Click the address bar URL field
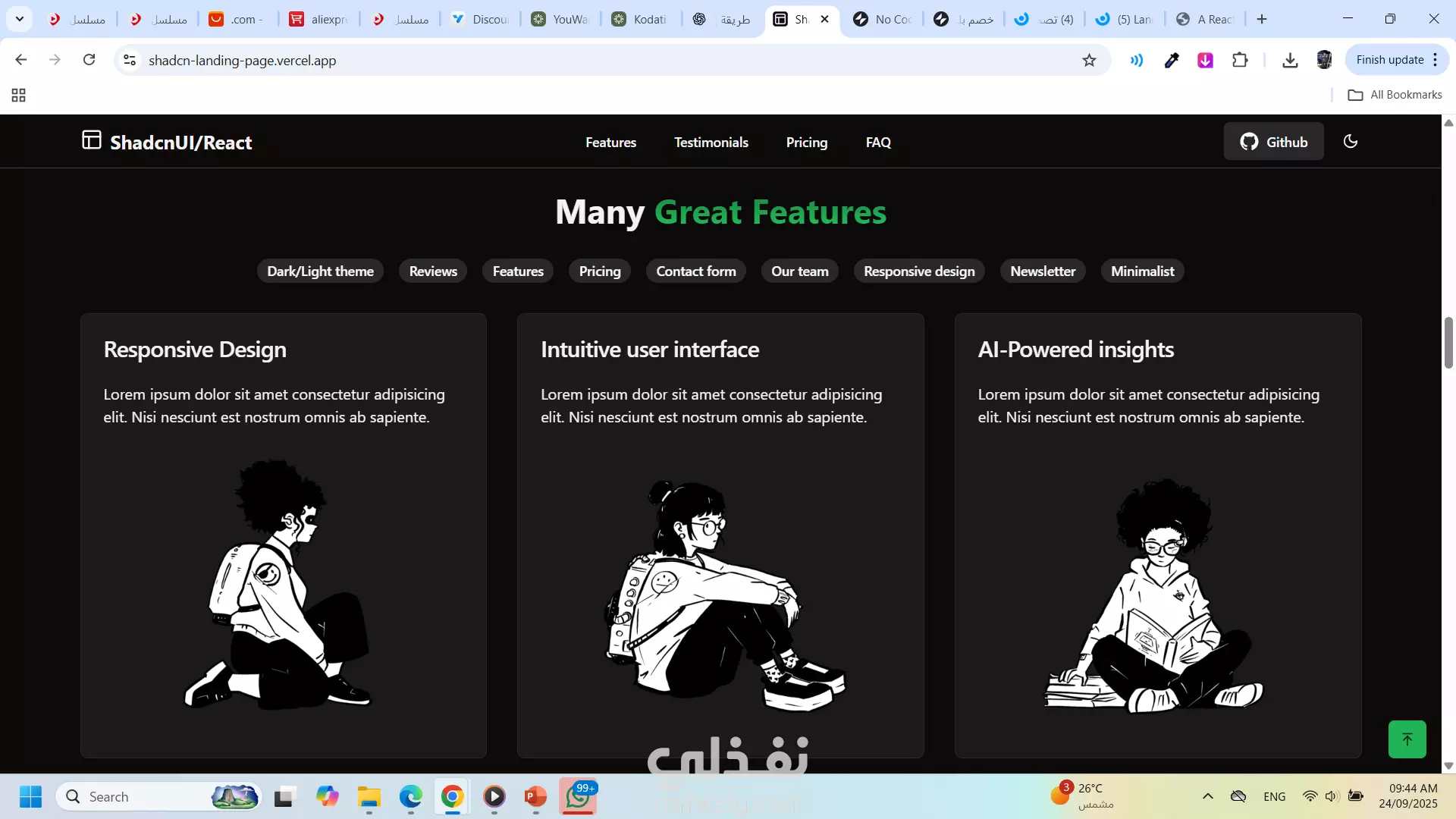The height and width of the screenshot is (819, 1456). [x=531, y=60]
